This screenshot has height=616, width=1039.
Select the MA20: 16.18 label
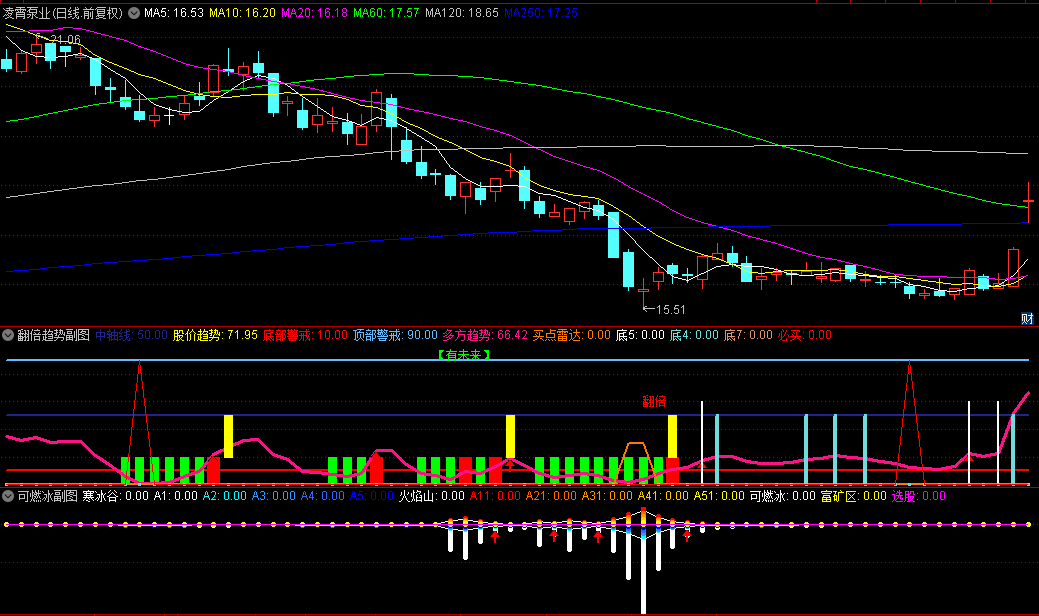point(314,13)
